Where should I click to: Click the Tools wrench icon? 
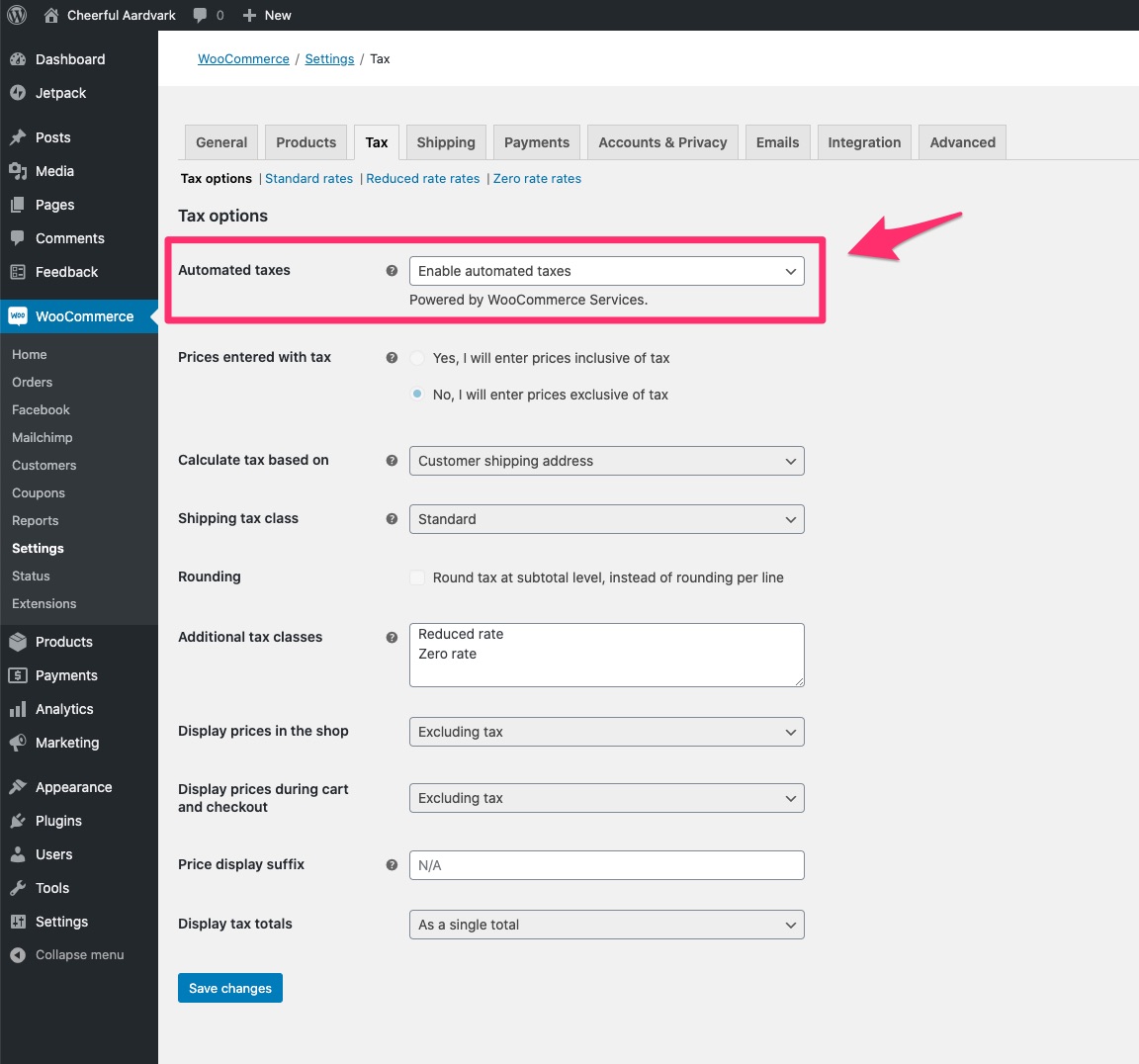coord(18,888)
